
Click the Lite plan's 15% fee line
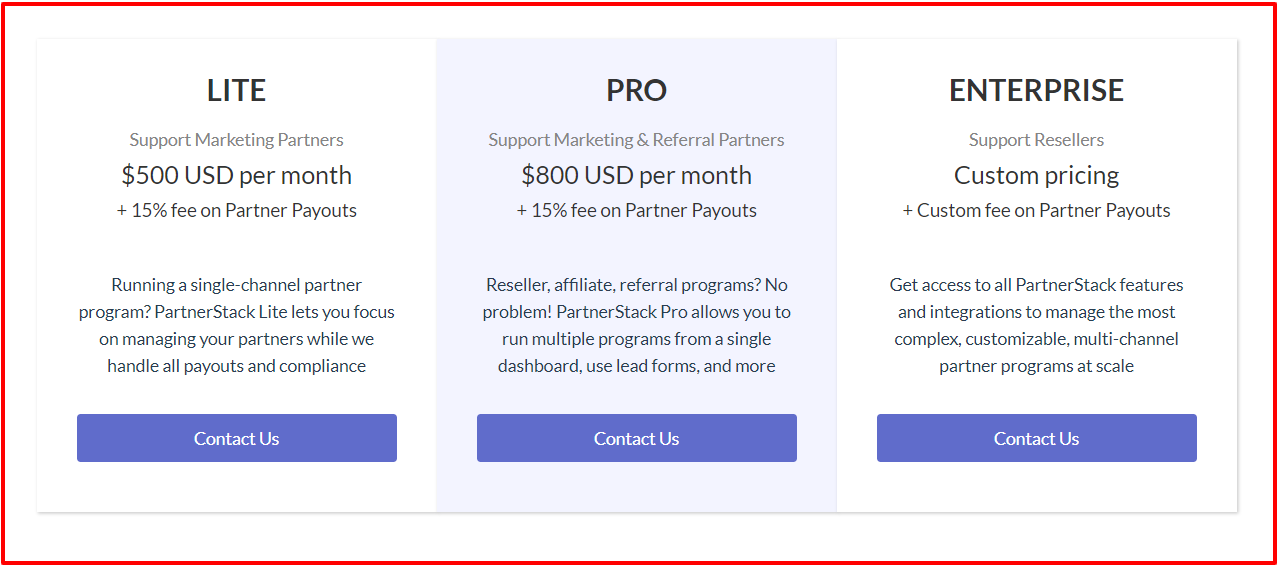click(237, 210)
